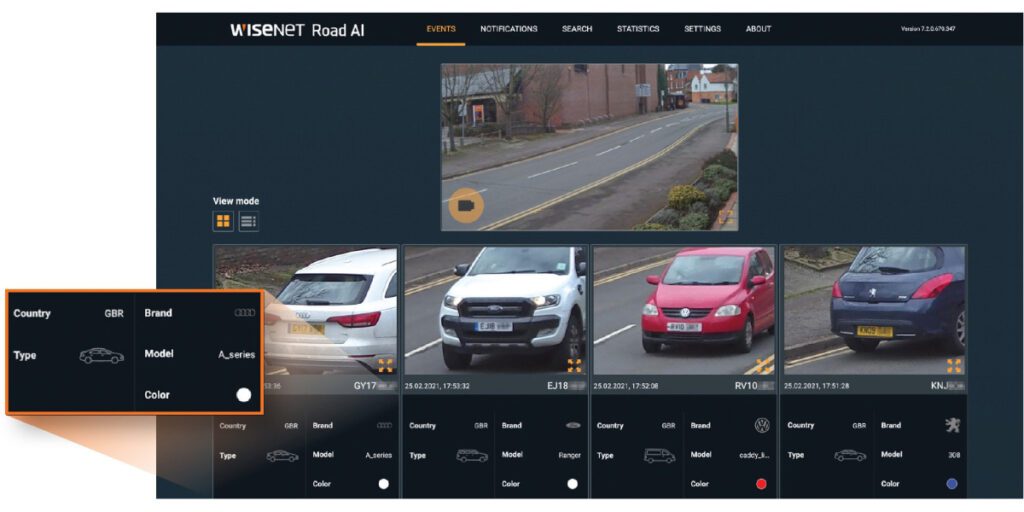Open the RV10 red Volkswagen thumbnail

pyautogui.click(x=684, y=310)
